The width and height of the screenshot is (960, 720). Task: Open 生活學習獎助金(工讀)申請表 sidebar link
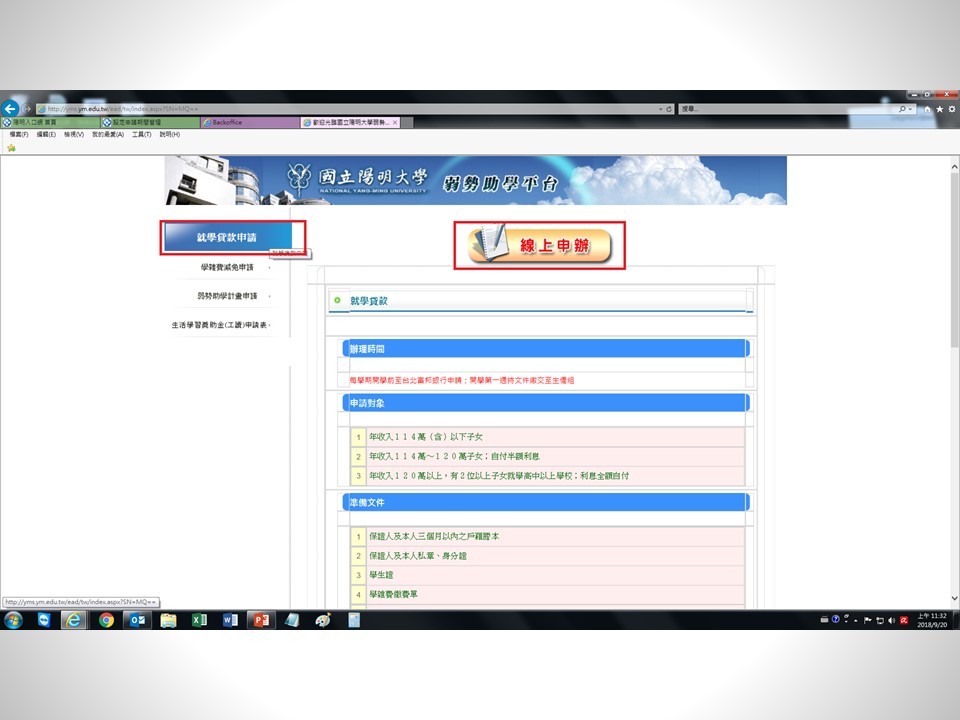coord(220,325)
